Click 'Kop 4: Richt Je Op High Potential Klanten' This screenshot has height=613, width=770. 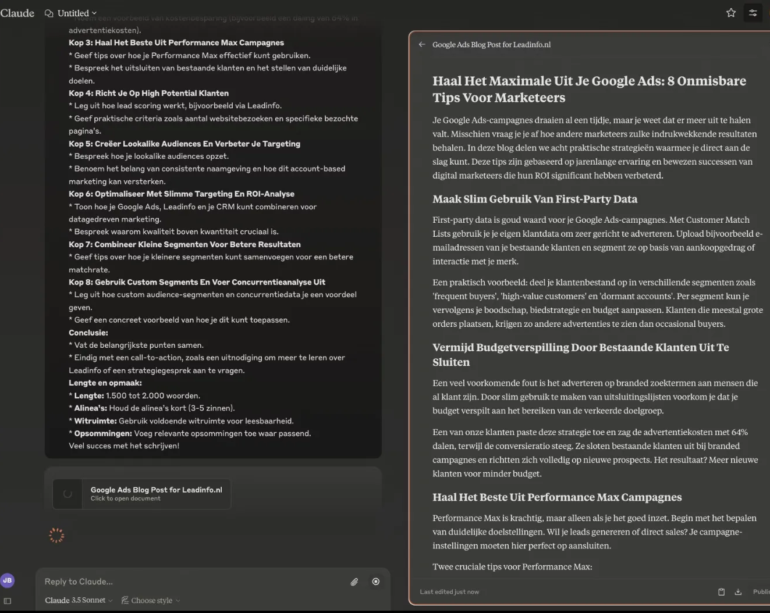tap(148, 93)
